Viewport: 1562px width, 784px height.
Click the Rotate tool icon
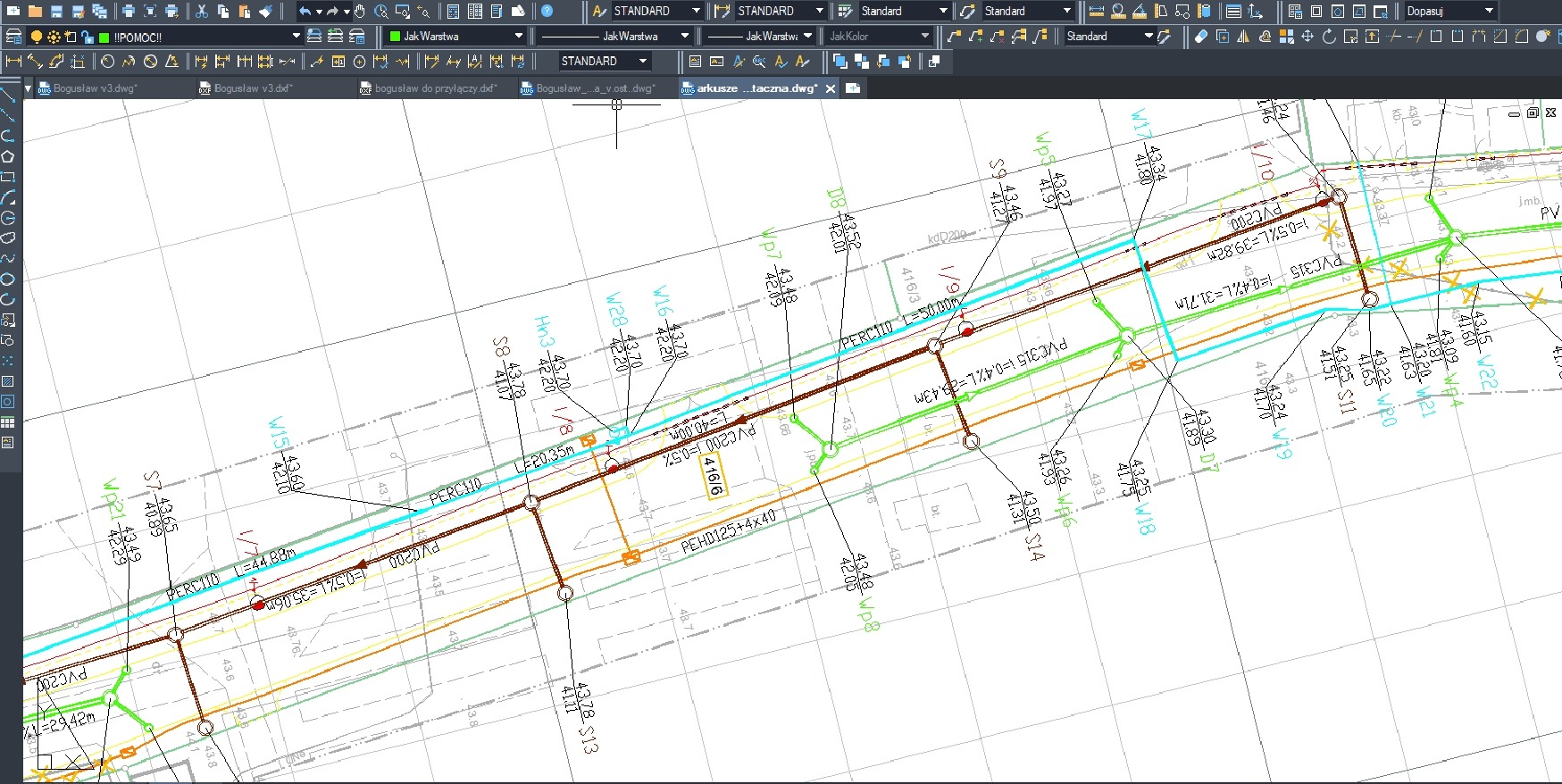[x=1329, y=37]
